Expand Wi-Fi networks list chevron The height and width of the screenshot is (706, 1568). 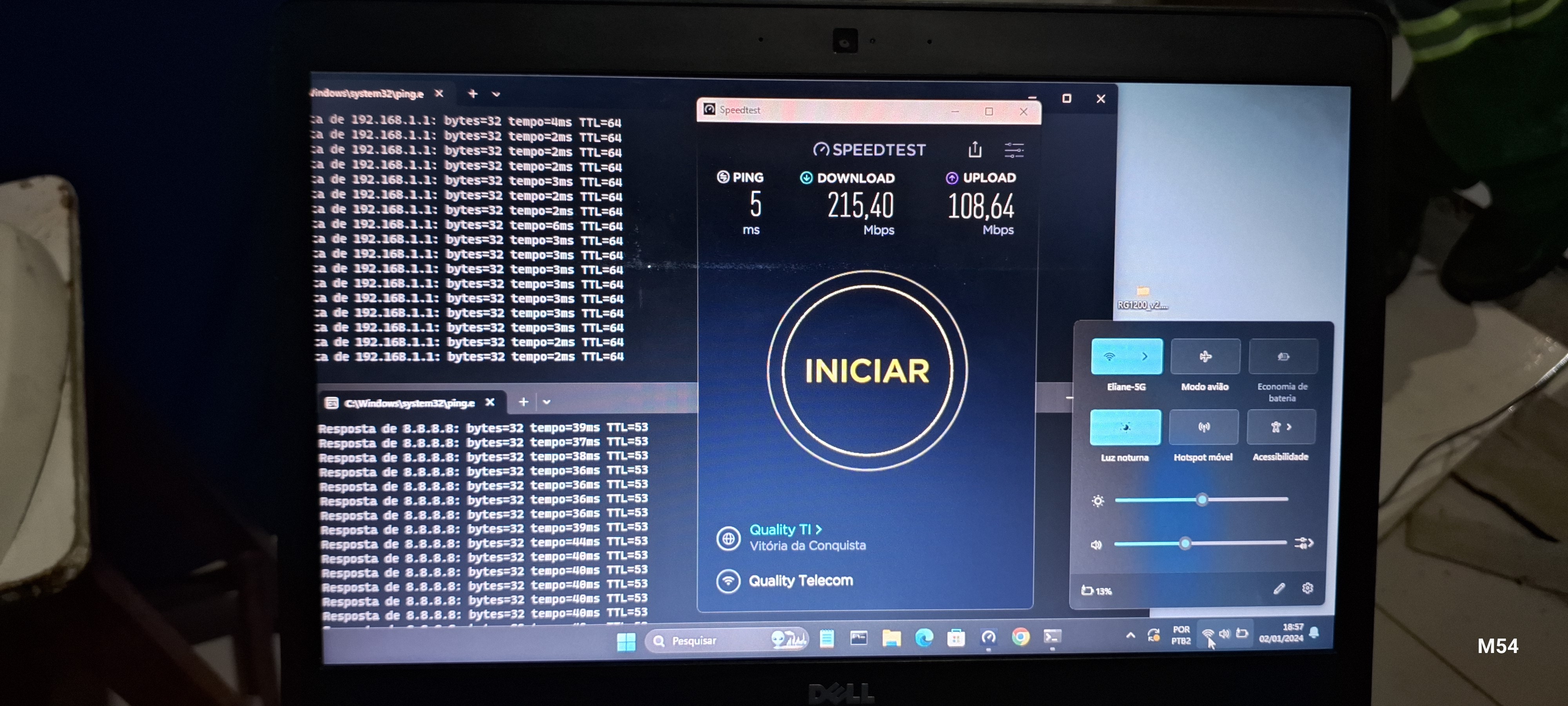click(1144, 357)
